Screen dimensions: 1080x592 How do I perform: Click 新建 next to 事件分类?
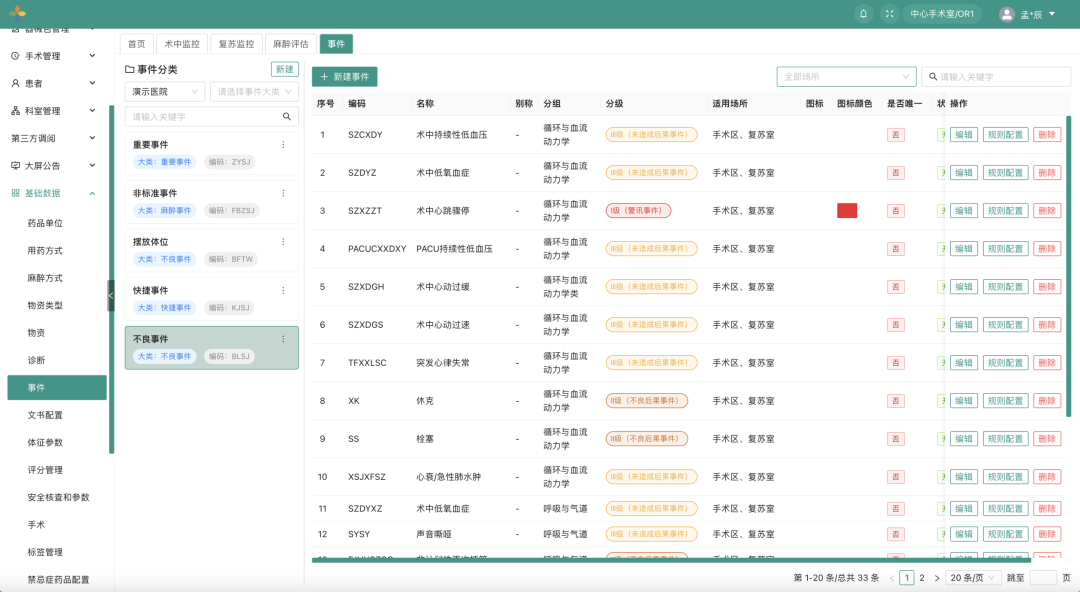coord(284,69)
